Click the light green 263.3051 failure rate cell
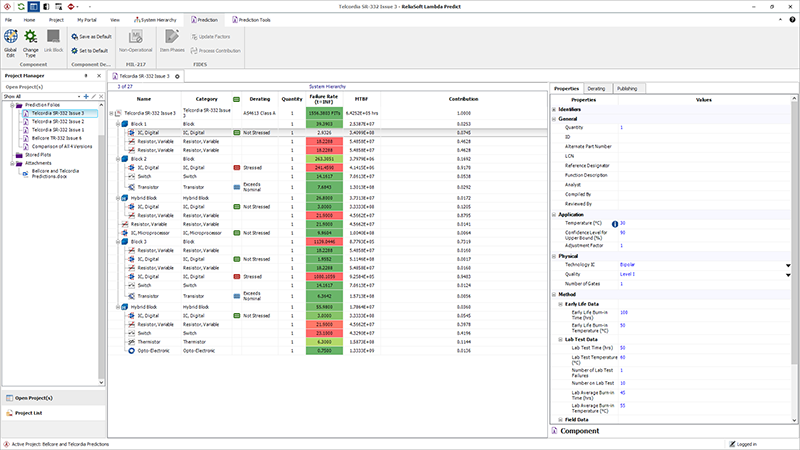 324,159
